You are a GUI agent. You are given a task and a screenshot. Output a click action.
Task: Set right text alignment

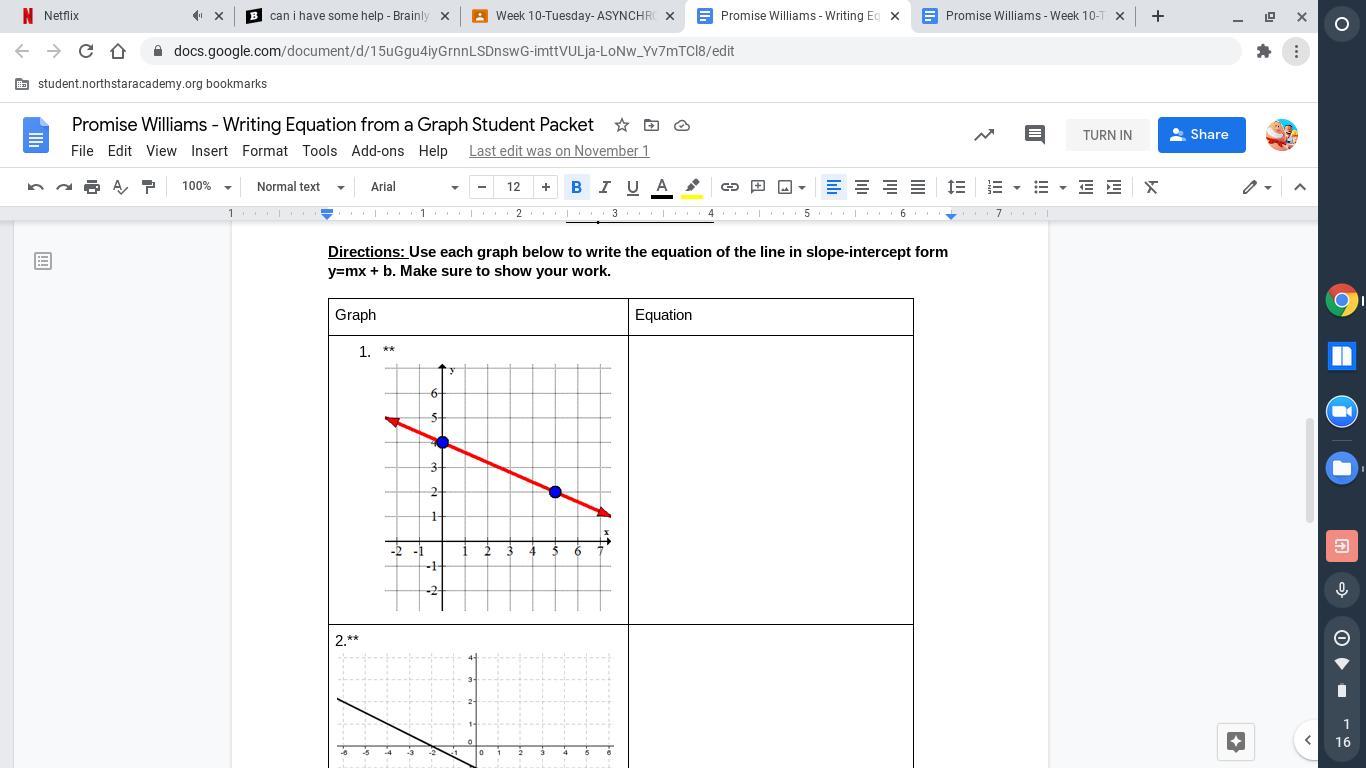point(889,187)
